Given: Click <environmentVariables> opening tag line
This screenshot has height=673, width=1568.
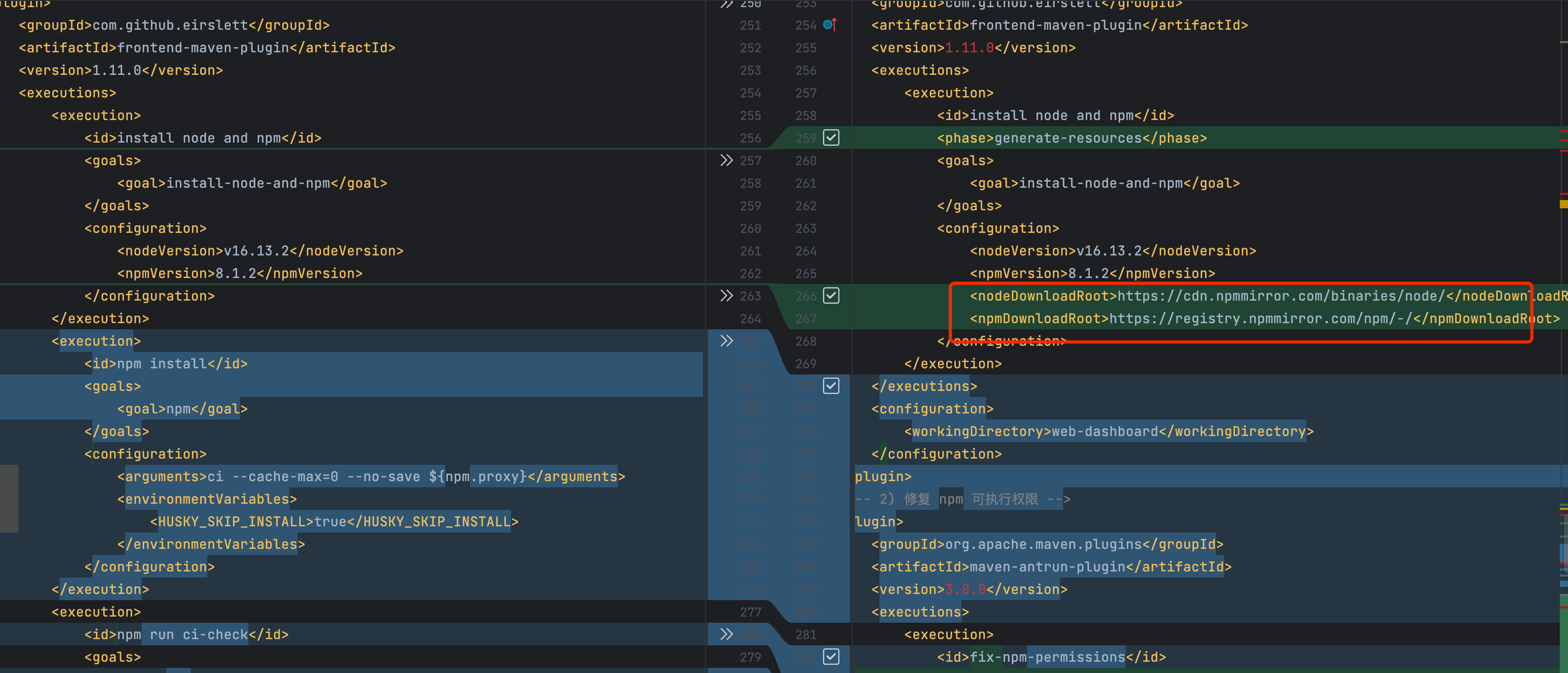Looking at the screenshot, I should click(x=206, y=499).
